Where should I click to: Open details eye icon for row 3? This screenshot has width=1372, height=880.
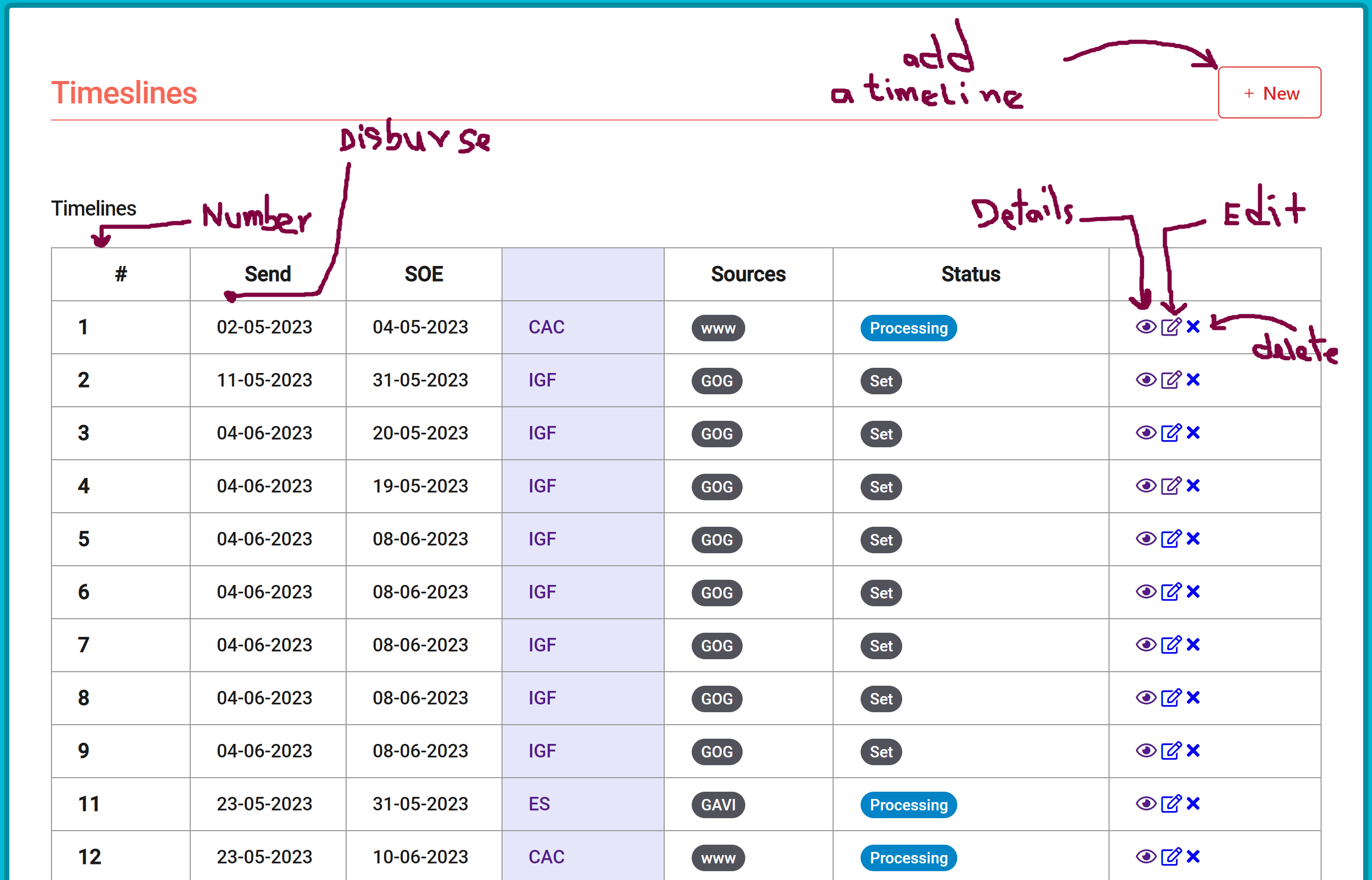pyautogui.click(x=1145, y=433)
